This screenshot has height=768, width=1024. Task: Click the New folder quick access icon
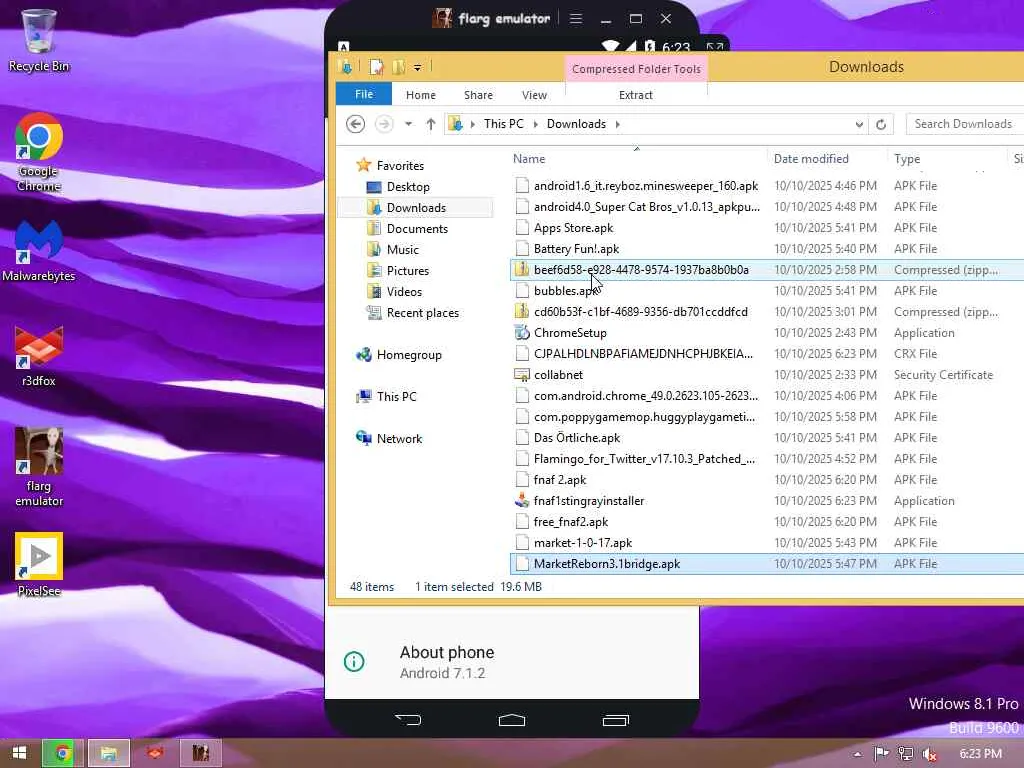pyautogui.click(x=398, y=67)
